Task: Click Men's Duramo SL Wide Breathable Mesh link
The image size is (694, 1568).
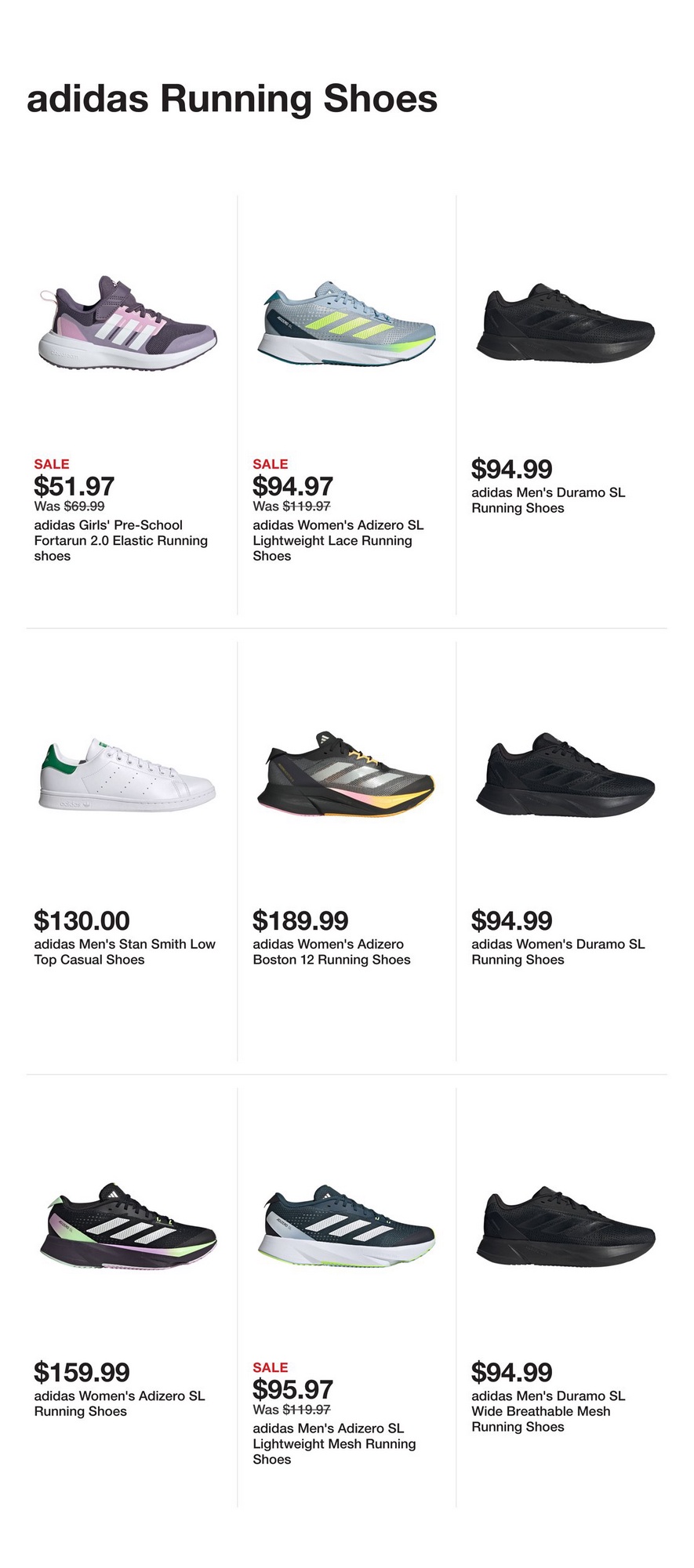Action: click(548, 1411)
